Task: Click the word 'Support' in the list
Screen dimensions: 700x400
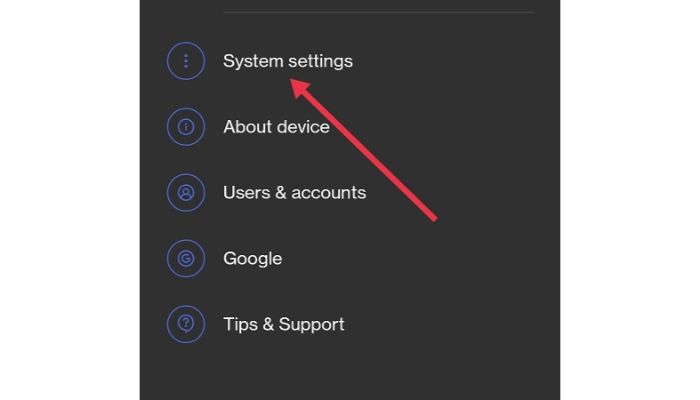Action: (x=311, y=325)
